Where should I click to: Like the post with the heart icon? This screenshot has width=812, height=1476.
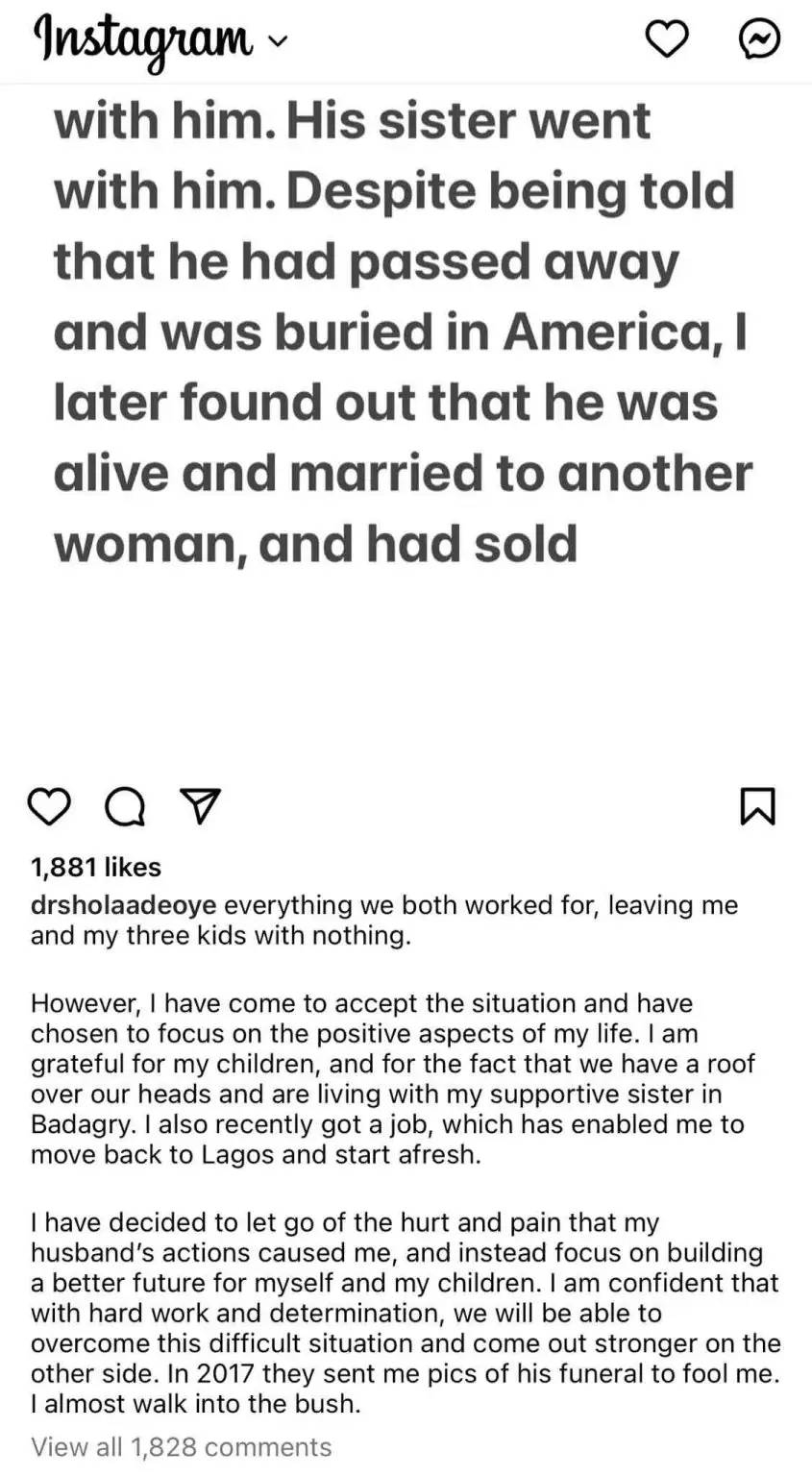pos(49,806)
